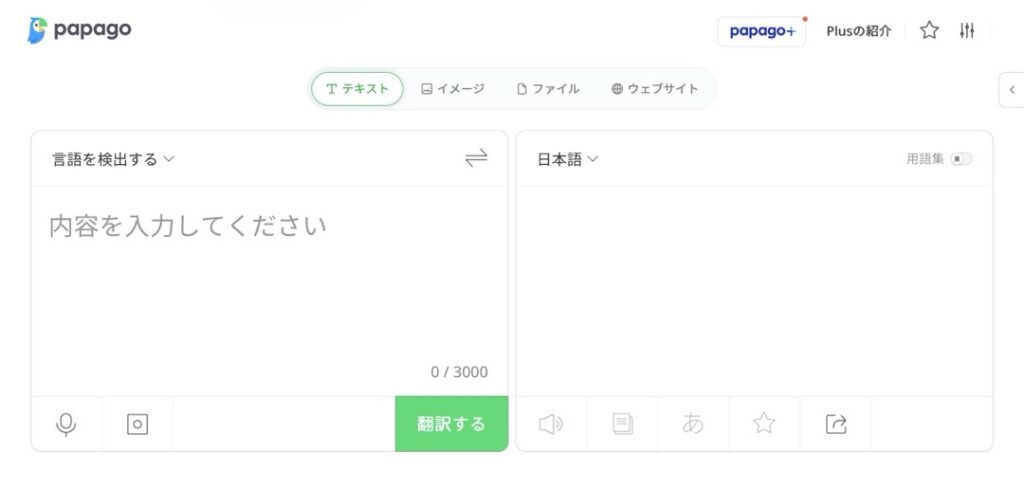Click the Plusの紹介 link
1024x489 pixels.
pos(859,31)
